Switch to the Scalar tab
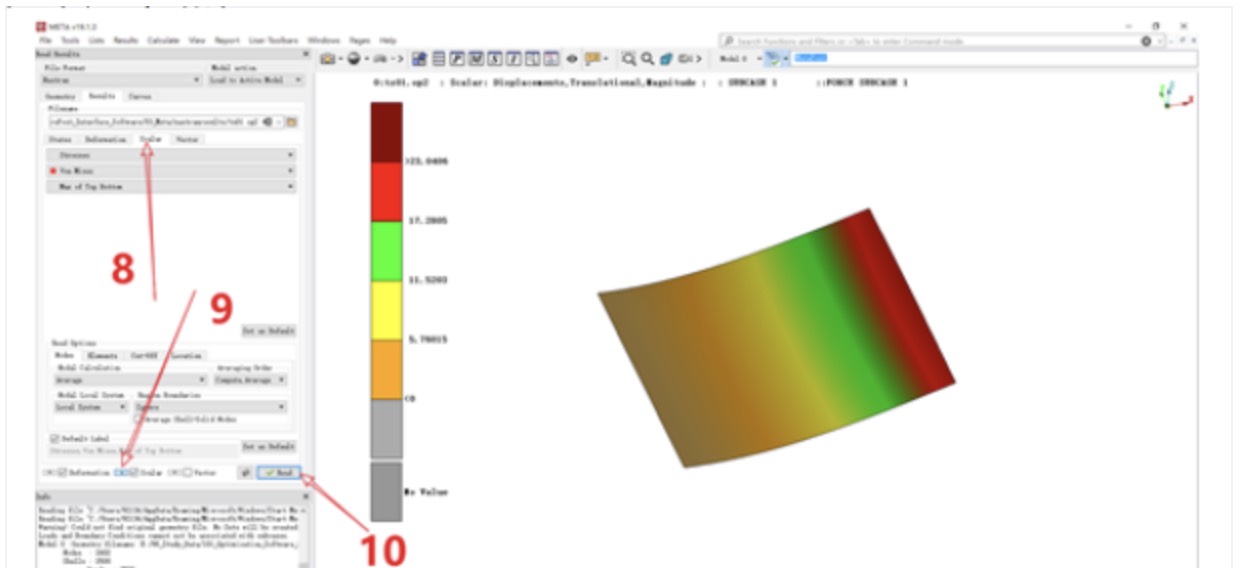 click(x=151, y=140)
